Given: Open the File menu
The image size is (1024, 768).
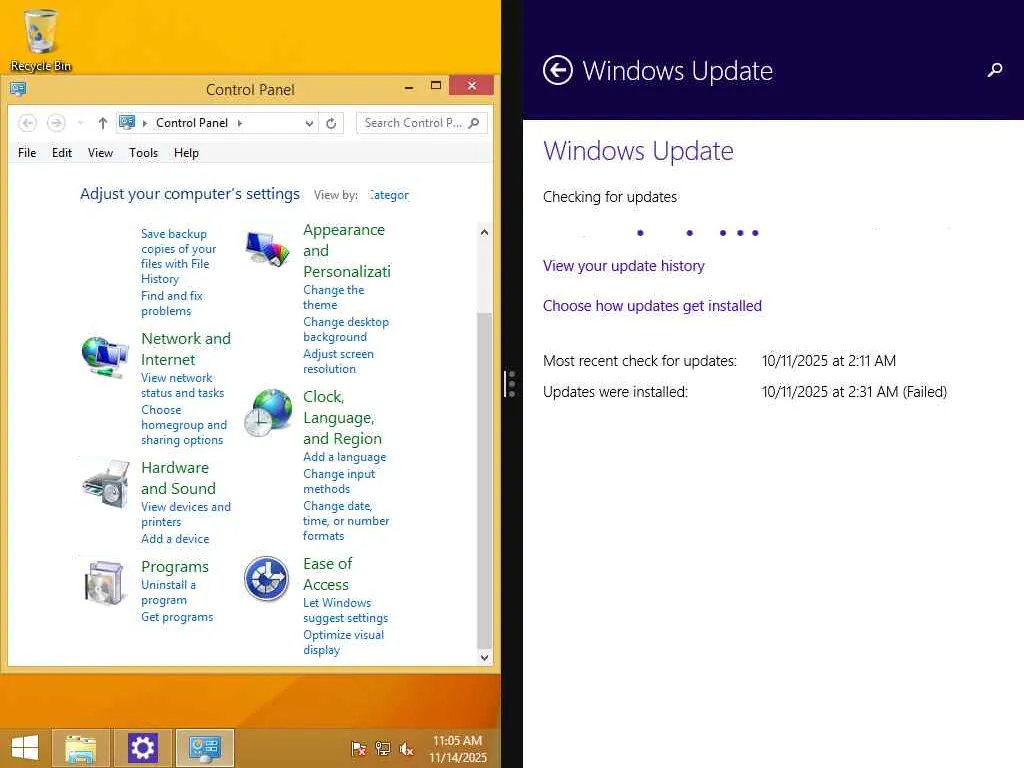Looking at the screenshot, I should pyautogui.click(x=27, y=153).
